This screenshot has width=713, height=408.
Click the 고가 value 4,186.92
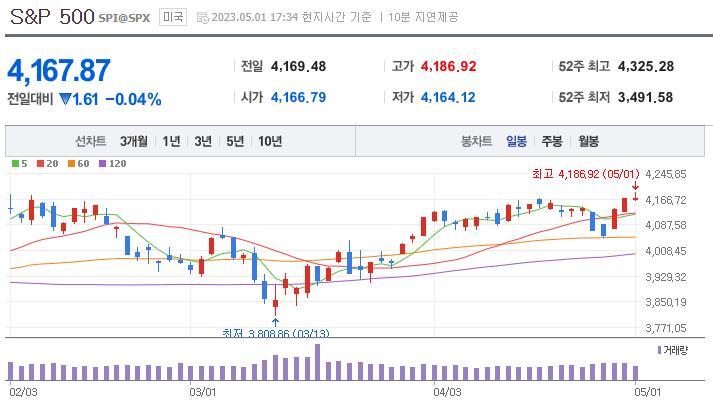point(448,66)
